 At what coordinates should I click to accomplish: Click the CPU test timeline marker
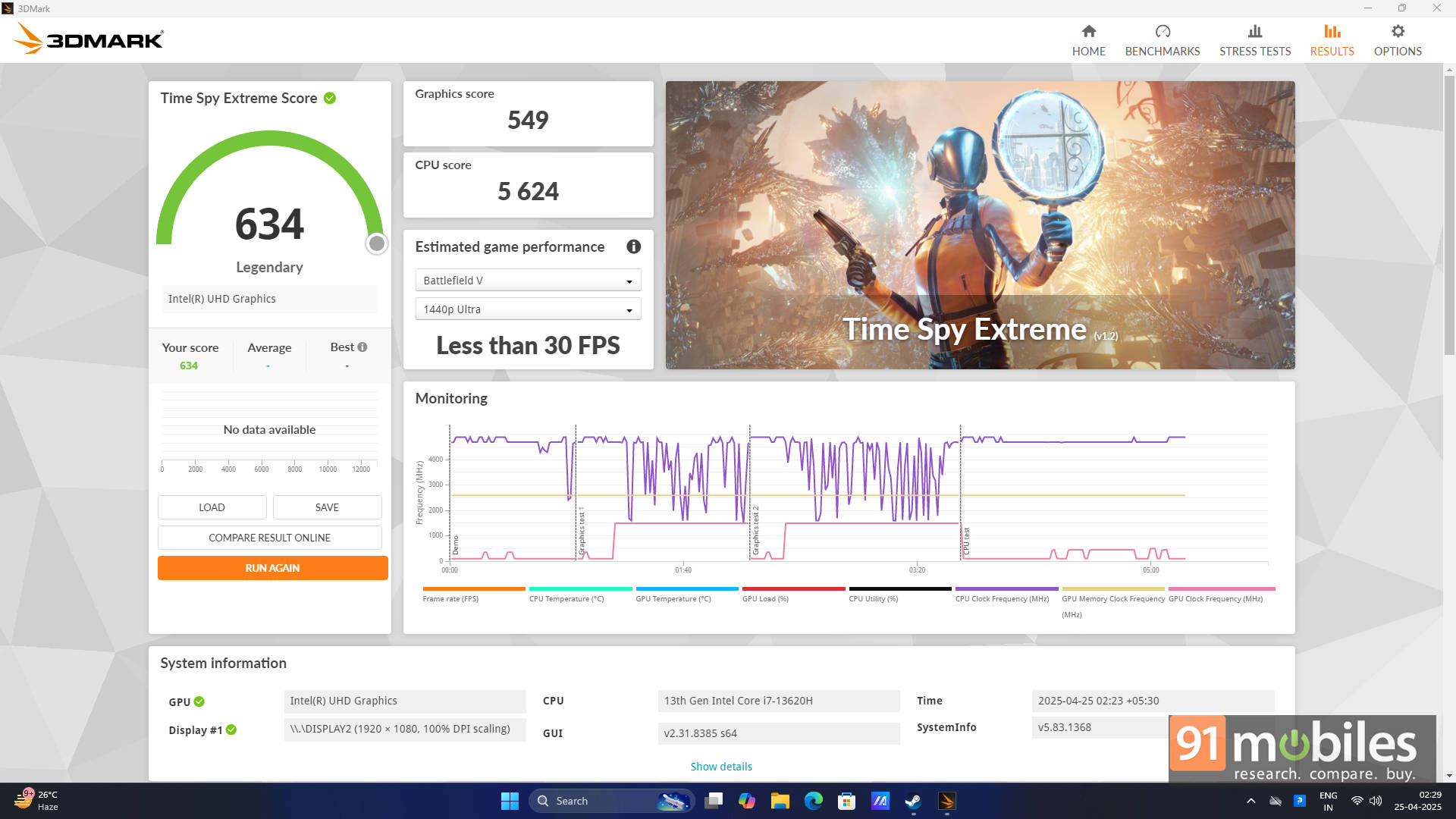pyautogui.click(x=966, y=541)
